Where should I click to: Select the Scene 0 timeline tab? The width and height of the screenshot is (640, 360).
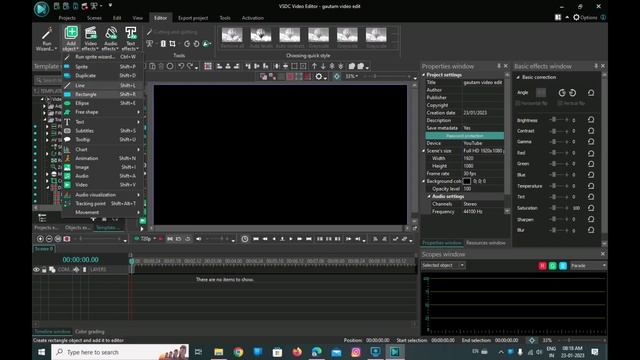(x=44, y=249)
